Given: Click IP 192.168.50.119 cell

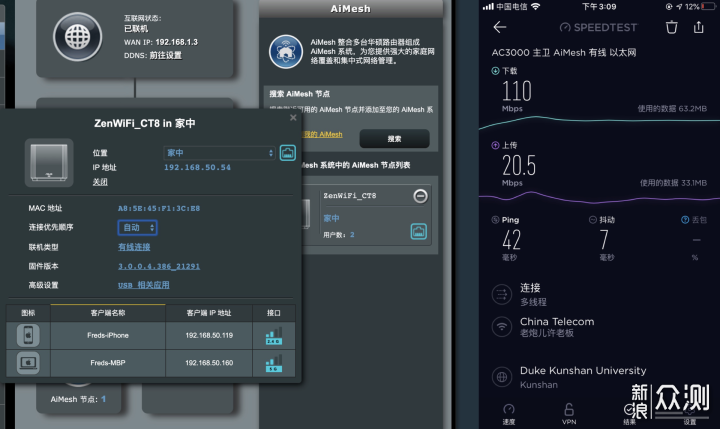Looking at the screenshot, I should [x=209, y=335].
